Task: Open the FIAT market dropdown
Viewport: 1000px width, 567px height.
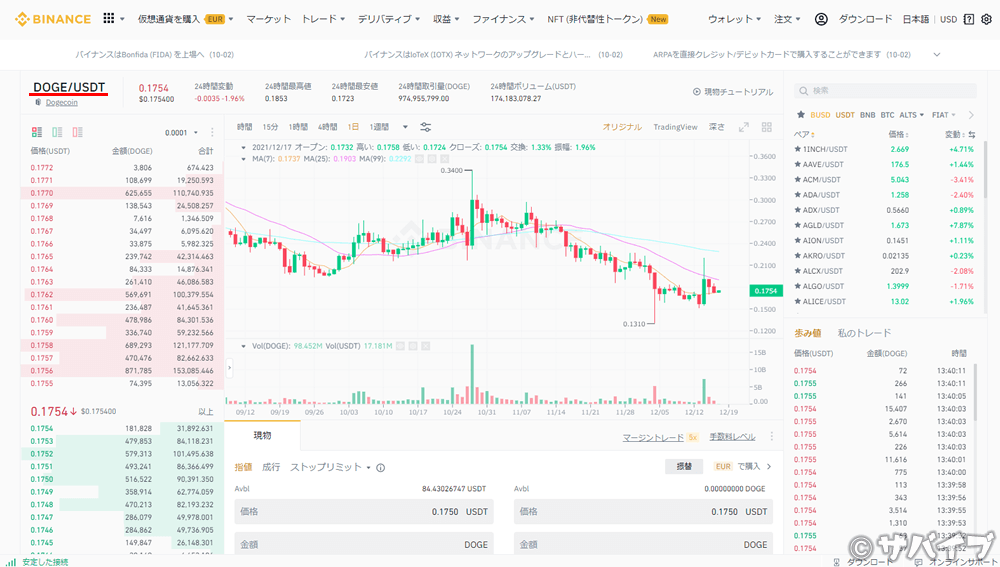Action: [x=944, y=115]
